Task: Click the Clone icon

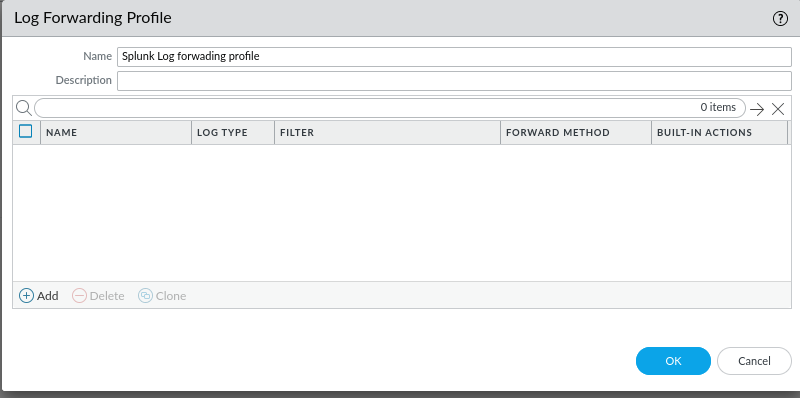Action: click(x=145, y=296)
